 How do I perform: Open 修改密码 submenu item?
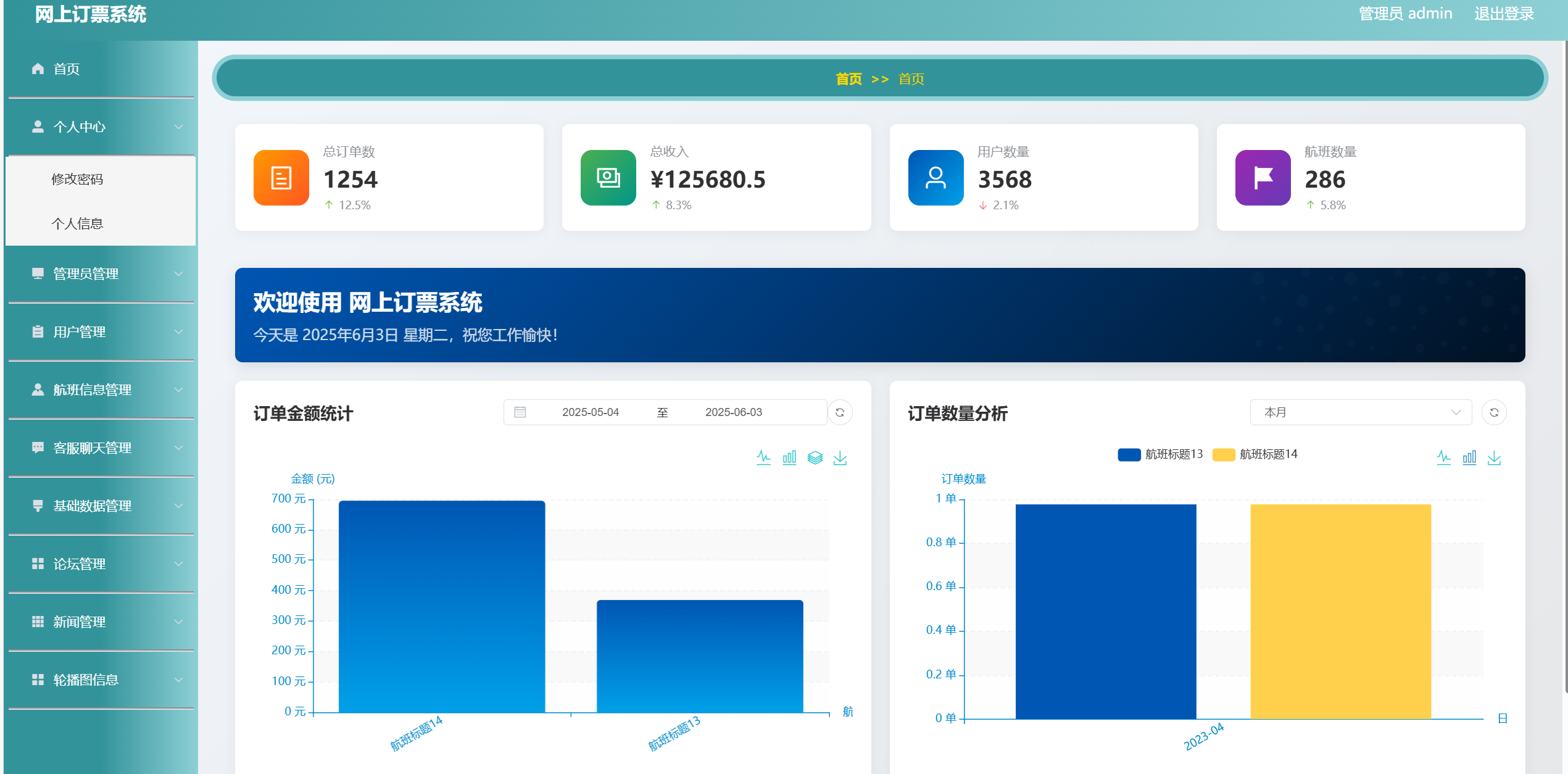[77, 179]
